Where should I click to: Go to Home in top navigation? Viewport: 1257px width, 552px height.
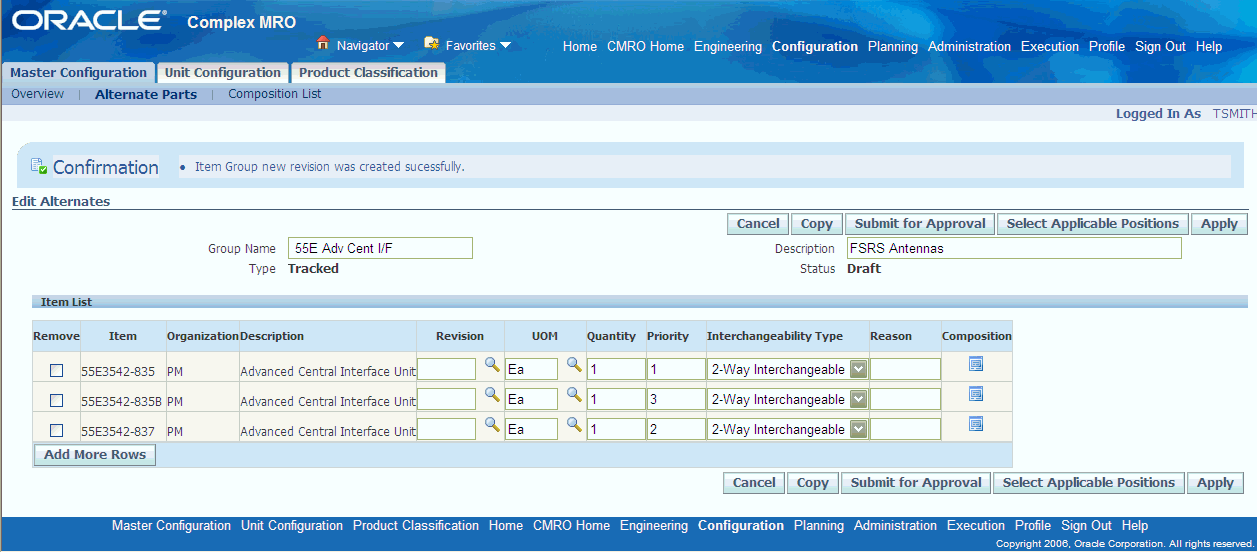click(580, 47)
